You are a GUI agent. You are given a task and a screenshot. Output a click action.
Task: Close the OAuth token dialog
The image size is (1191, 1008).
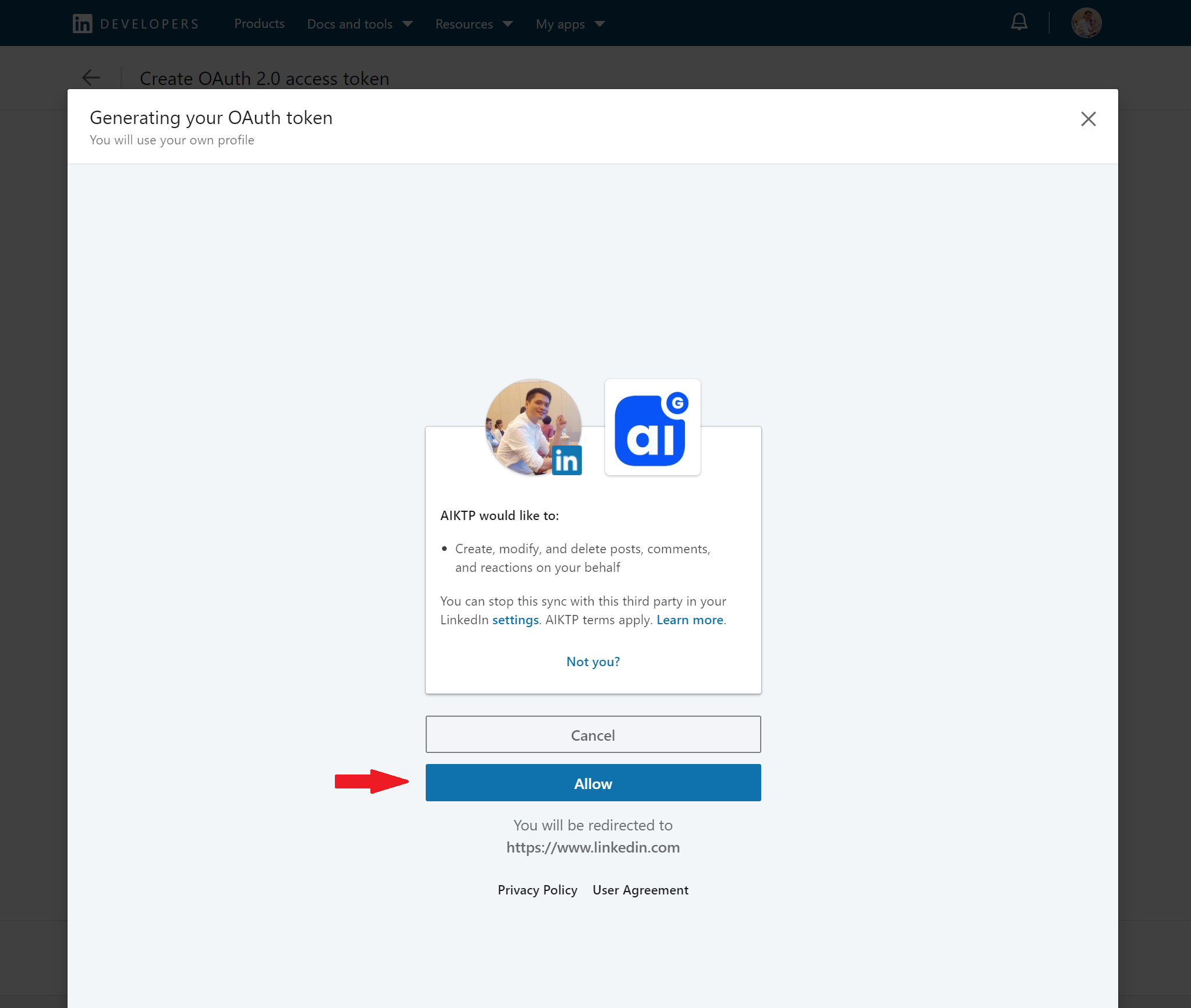[x=1088, y=119]
